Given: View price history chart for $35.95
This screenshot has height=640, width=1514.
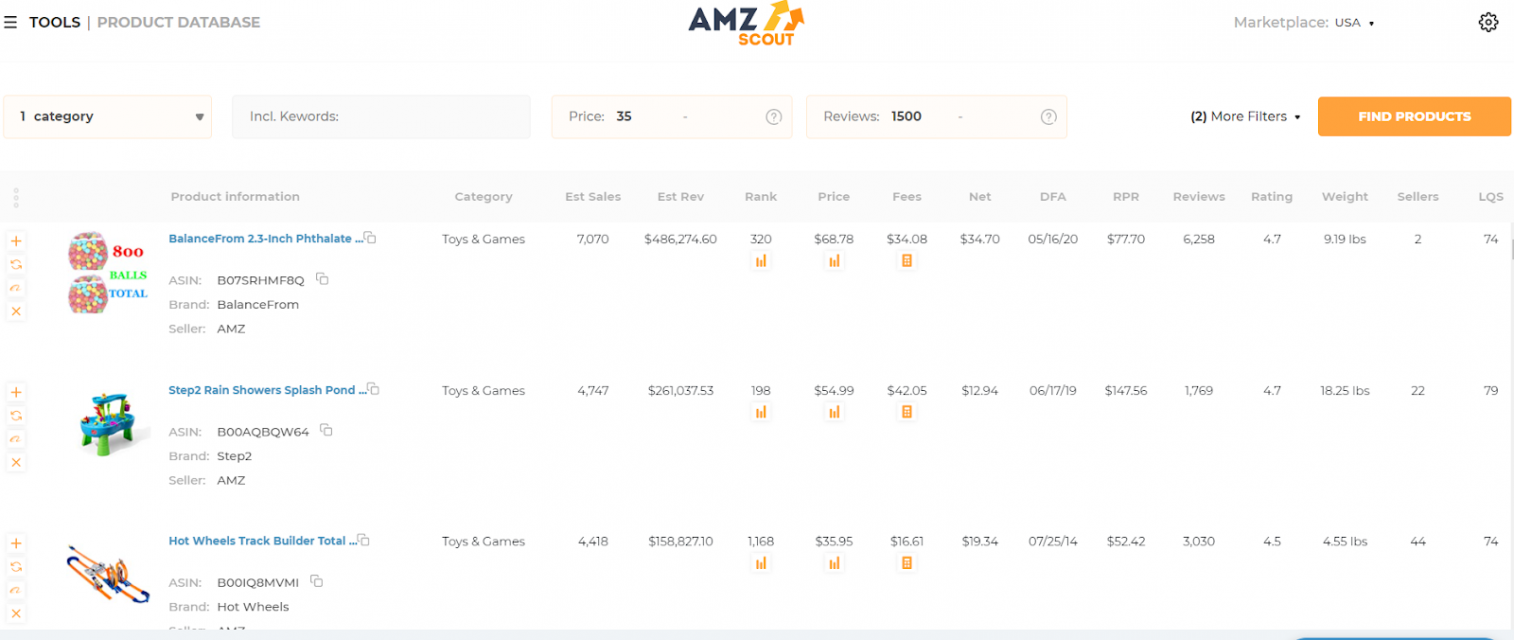Looking at the screenshot, I should point(834,563).
